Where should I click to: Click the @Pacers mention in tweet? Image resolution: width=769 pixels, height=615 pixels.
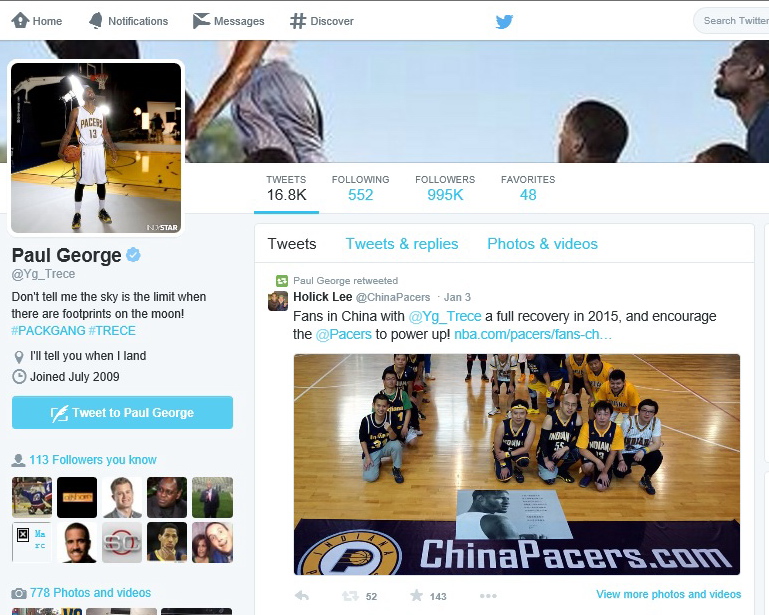[343, 334]
